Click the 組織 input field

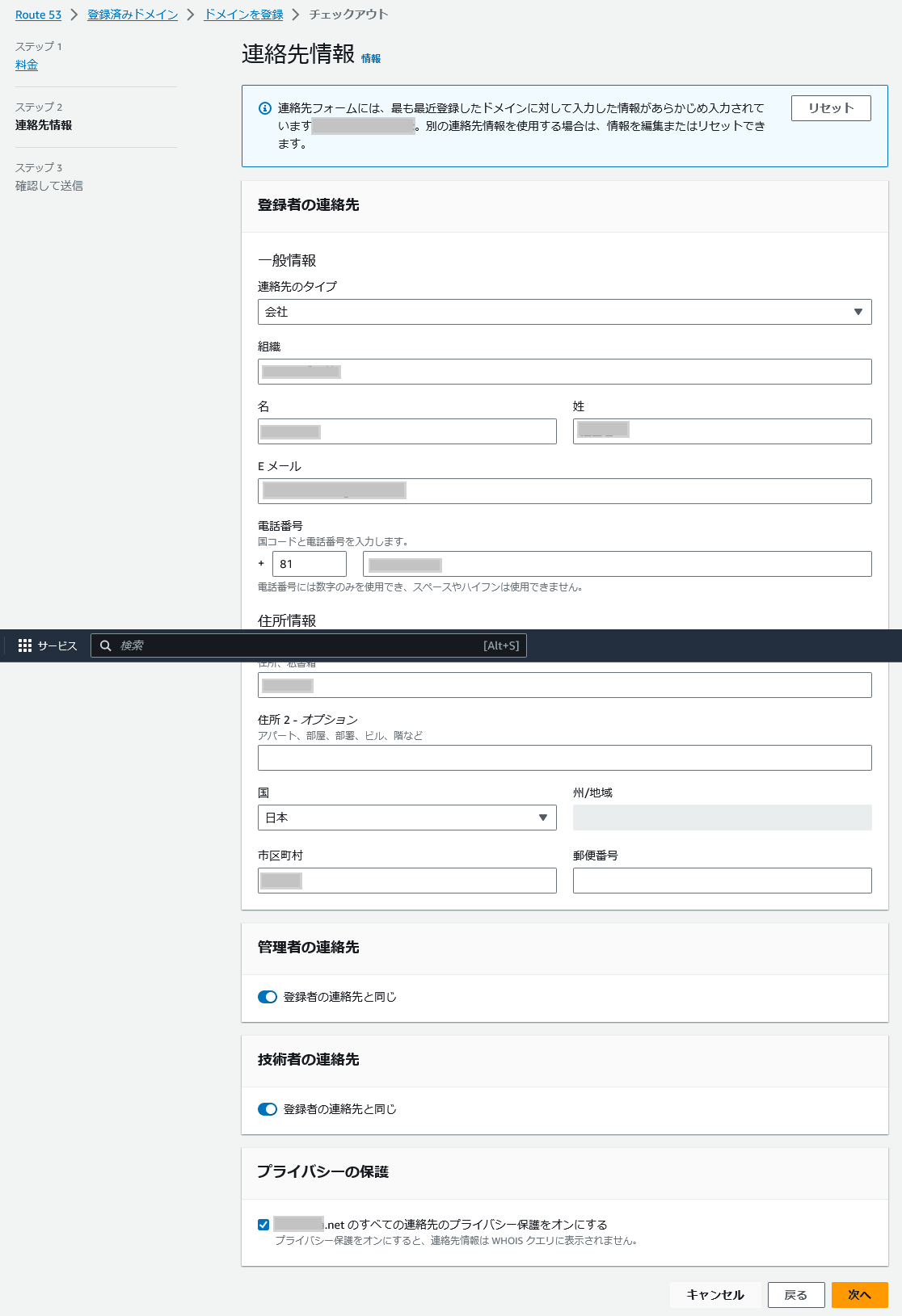(564, 372)
